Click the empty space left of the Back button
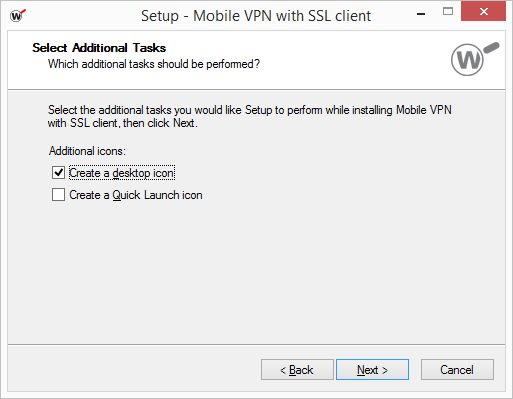Screen dimensions: 513x399 pos(133,370)
